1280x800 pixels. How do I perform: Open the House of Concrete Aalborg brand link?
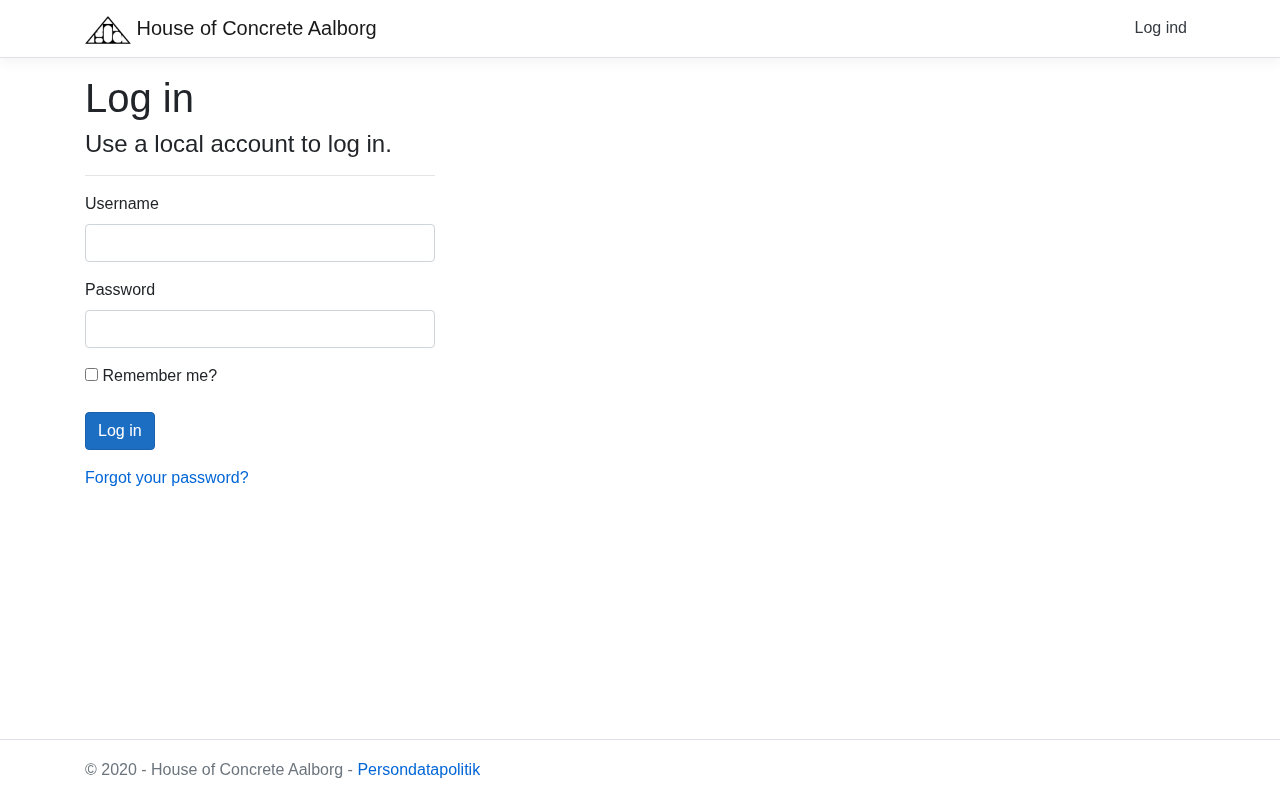pos(256,28)
